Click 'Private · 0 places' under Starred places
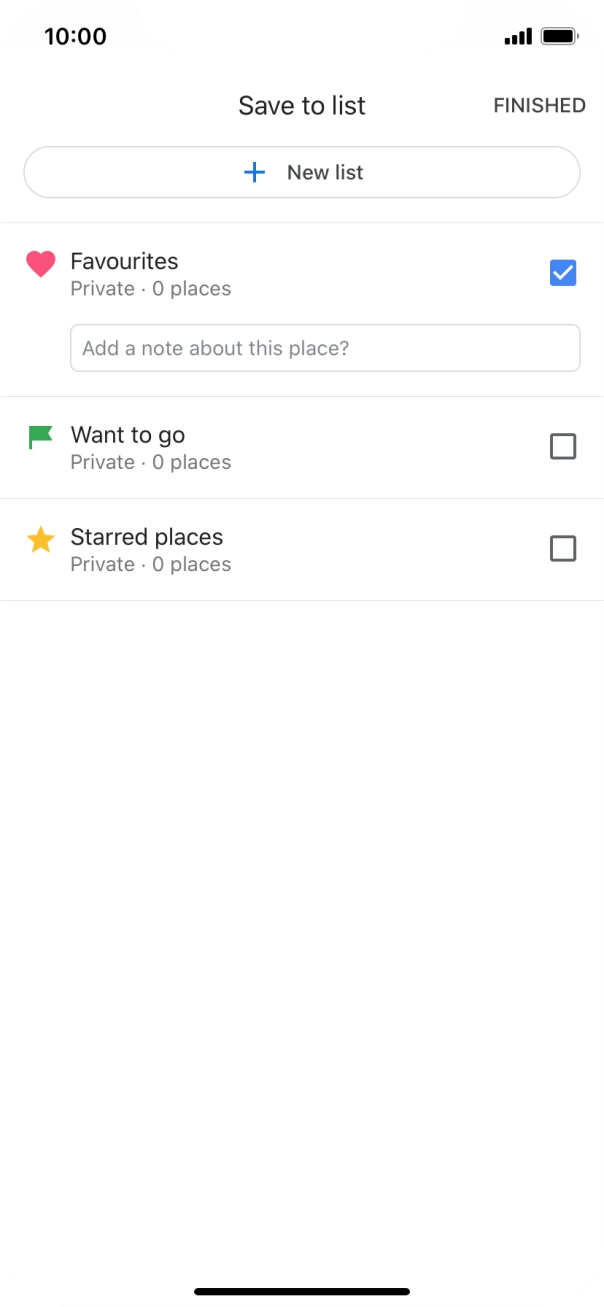 [x=150, y=564]
